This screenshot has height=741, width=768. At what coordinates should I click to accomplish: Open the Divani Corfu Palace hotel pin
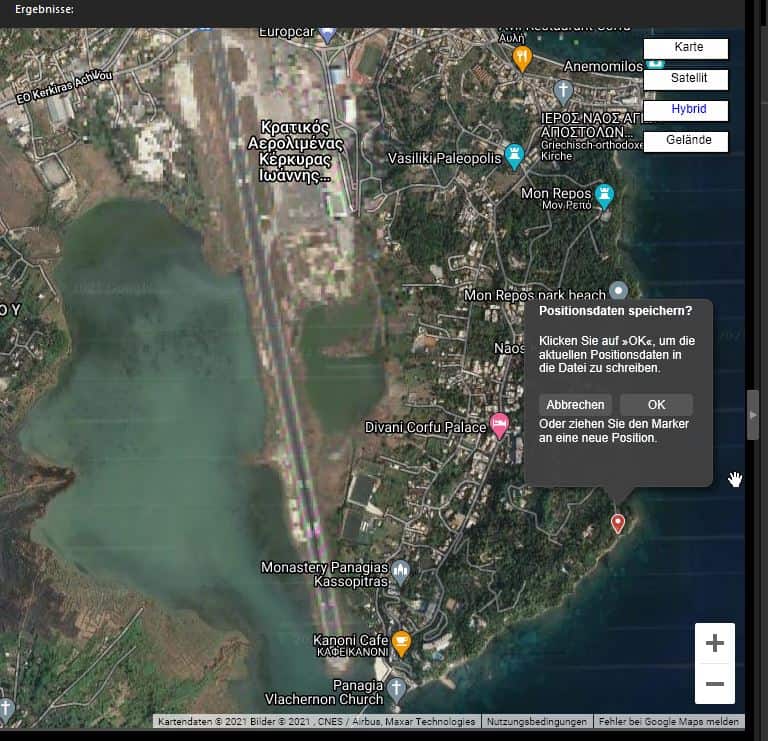pos(499,425)
